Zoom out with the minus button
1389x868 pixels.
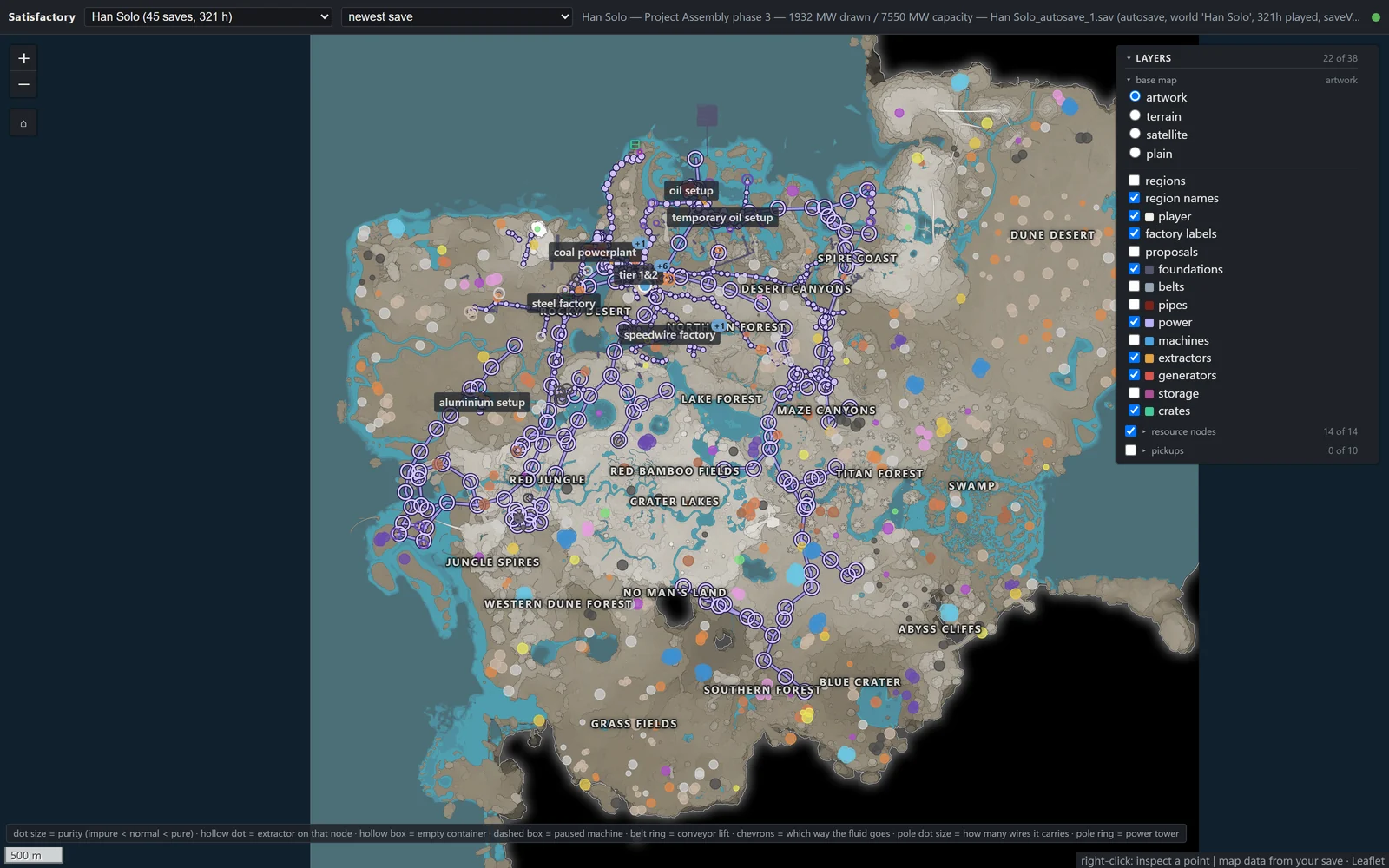(x=23, y=84)
